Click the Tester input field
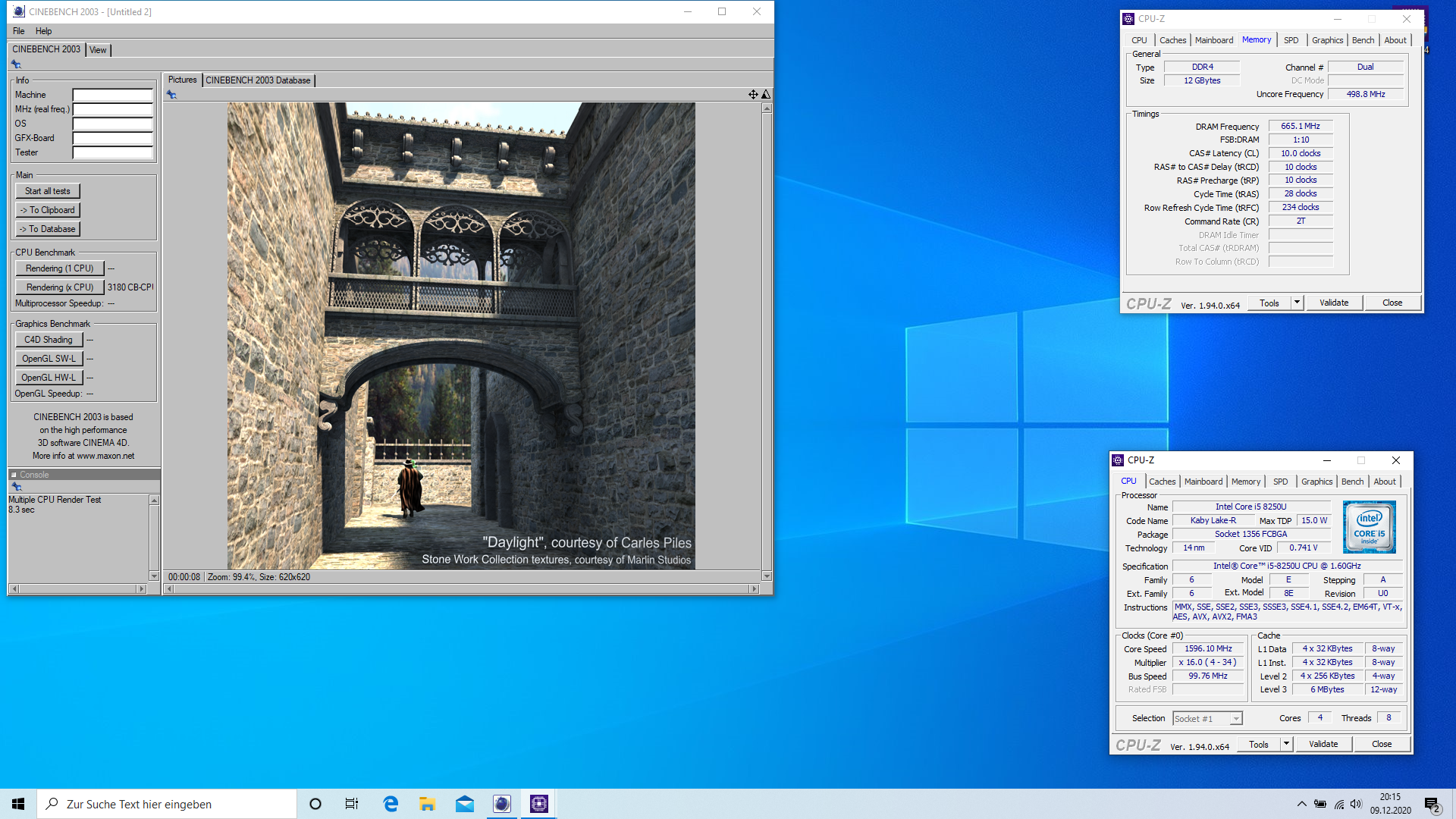The image size is (1456, 819). pyautogui.click(x=112, y=152)
